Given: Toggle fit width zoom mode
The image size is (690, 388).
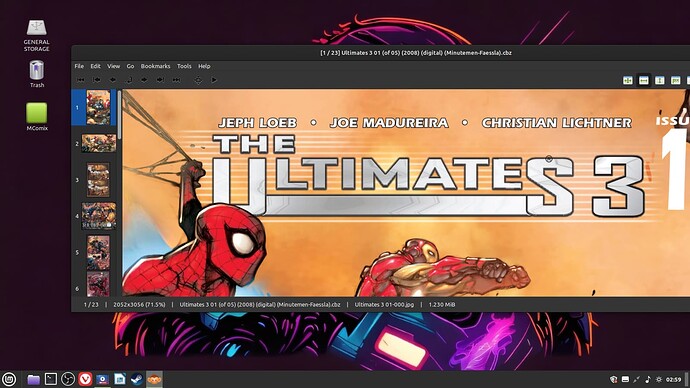Looking at the screenshot, I should point(643,80).
